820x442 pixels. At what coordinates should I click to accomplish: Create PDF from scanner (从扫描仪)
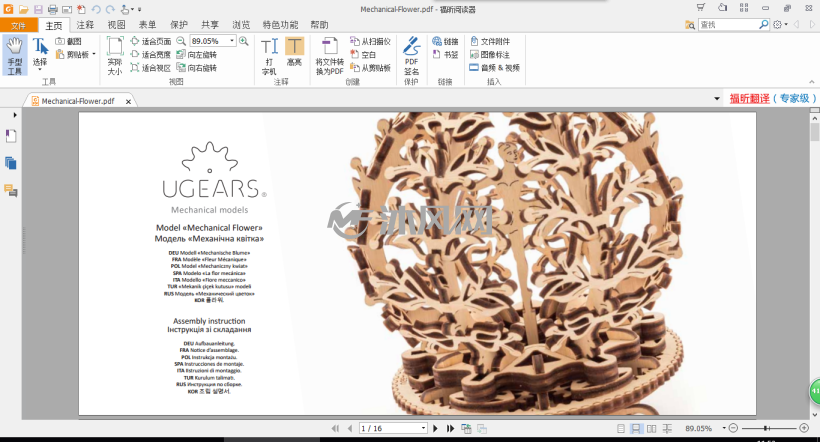(370, 41)
